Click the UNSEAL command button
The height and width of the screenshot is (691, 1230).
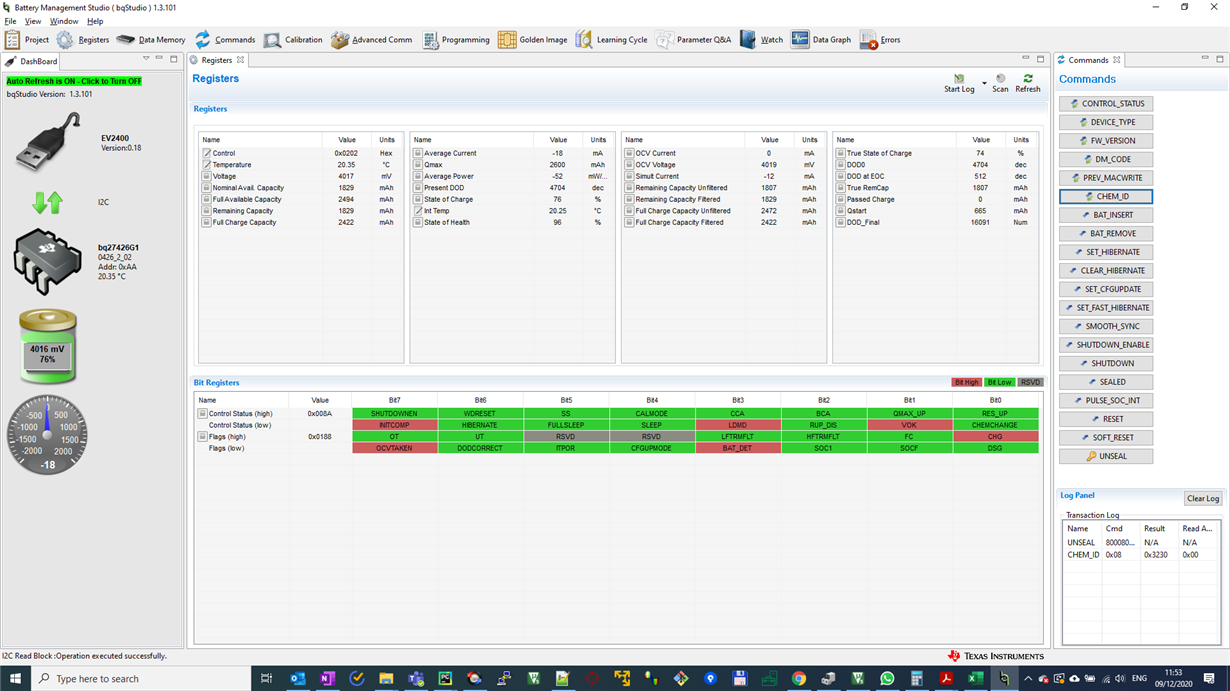pyautogui.click(x=1106, y=456)
